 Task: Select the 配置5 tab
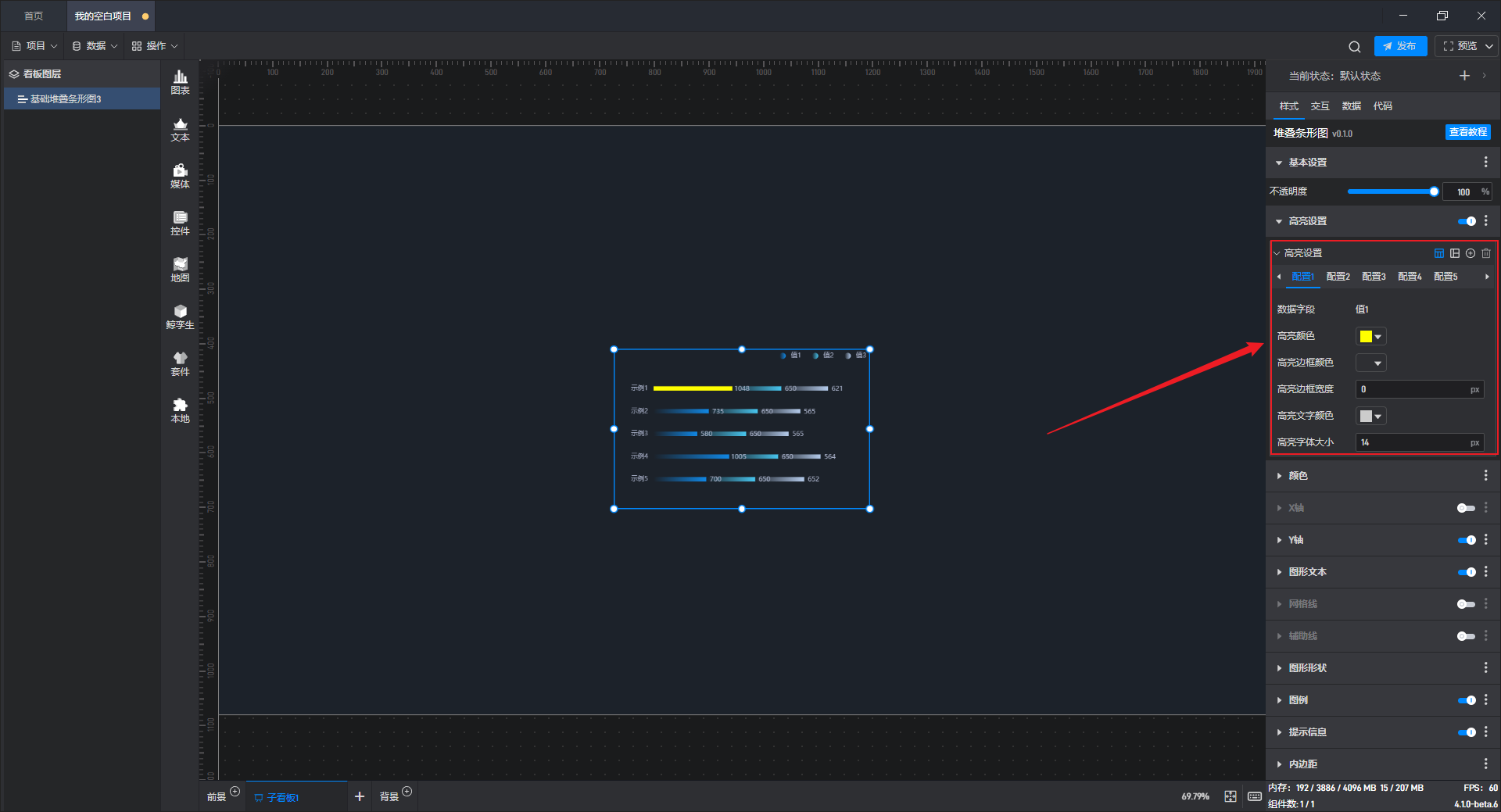(x=1445, y=277)
